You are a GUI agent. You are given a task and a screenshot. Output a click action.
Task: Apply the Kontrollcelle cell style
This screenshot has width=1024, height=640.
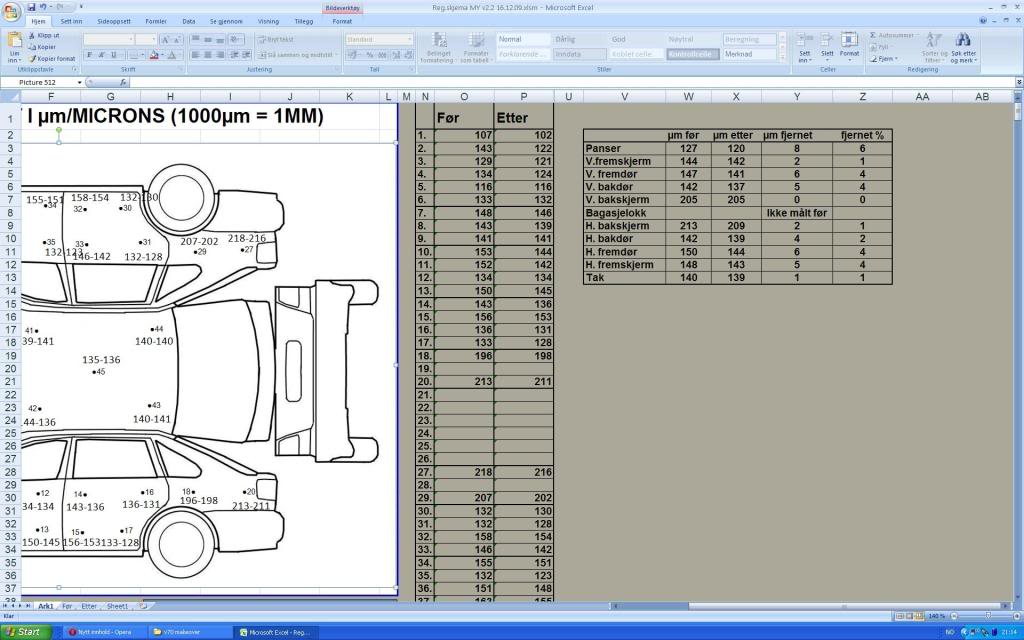point(692,54)
